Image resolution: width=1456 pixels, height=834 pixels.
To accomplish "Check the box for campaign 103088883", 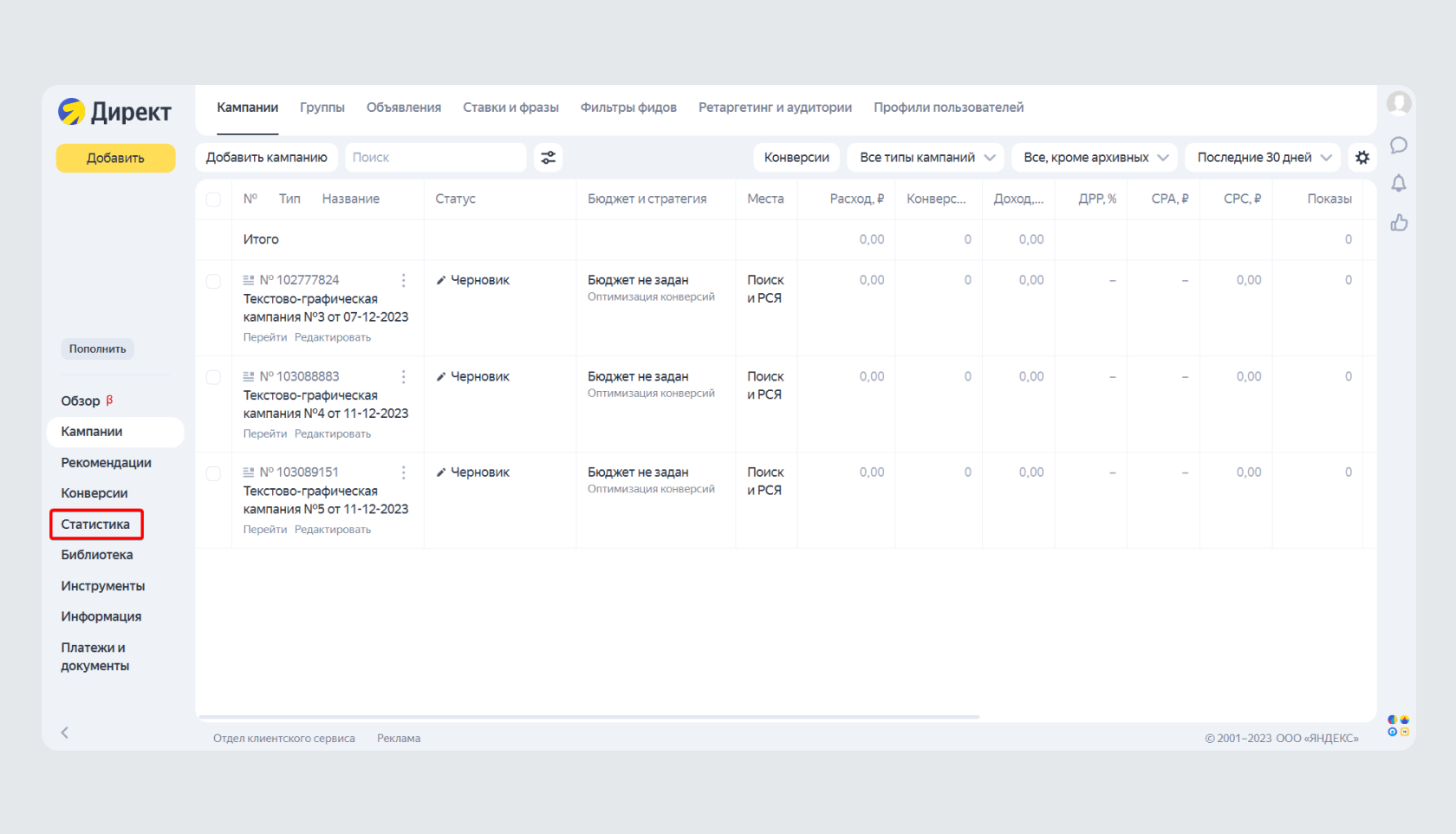I will click(213, 378).
